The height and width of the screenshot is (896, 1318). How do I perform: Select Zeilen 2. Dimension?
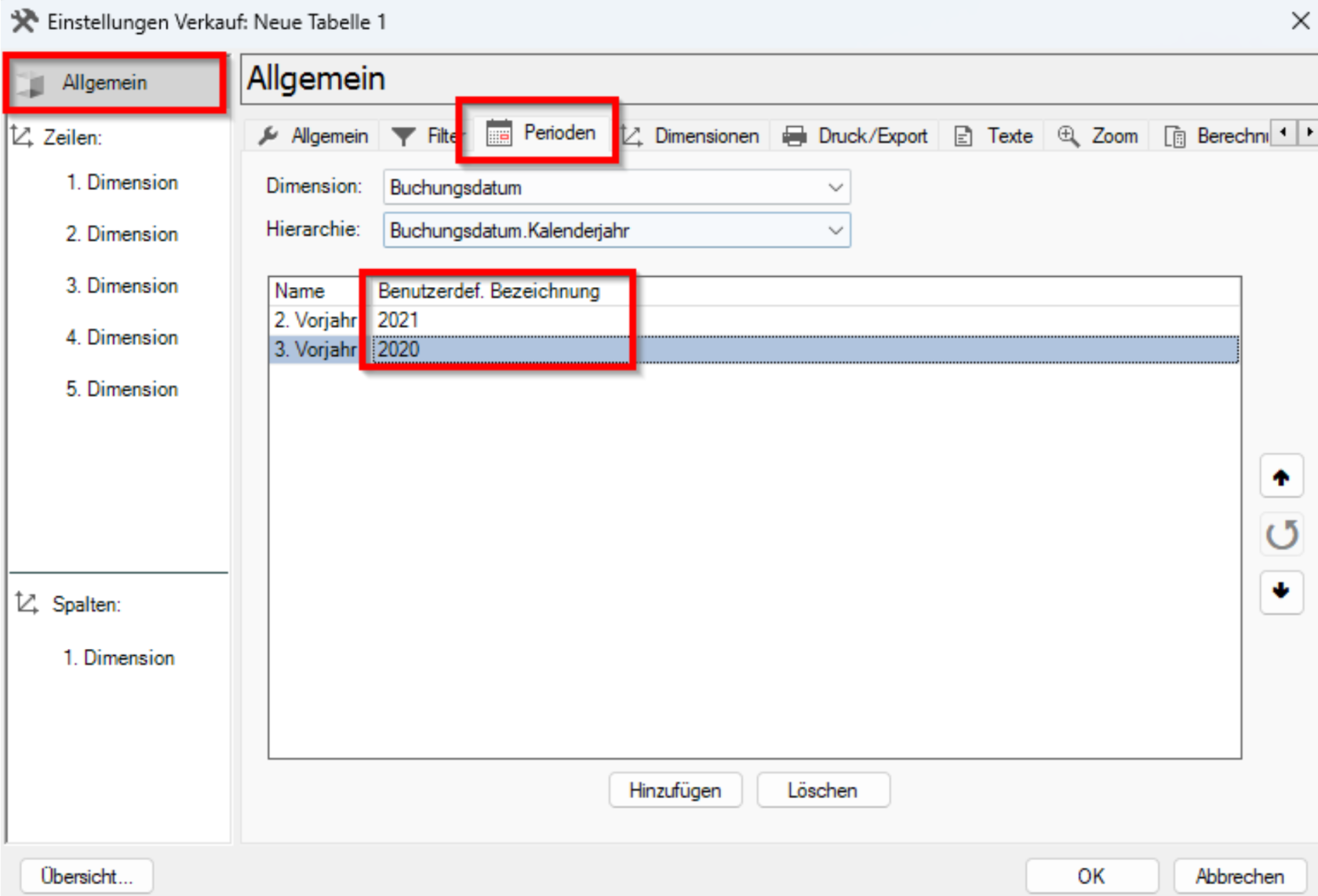tap(122, 234)
